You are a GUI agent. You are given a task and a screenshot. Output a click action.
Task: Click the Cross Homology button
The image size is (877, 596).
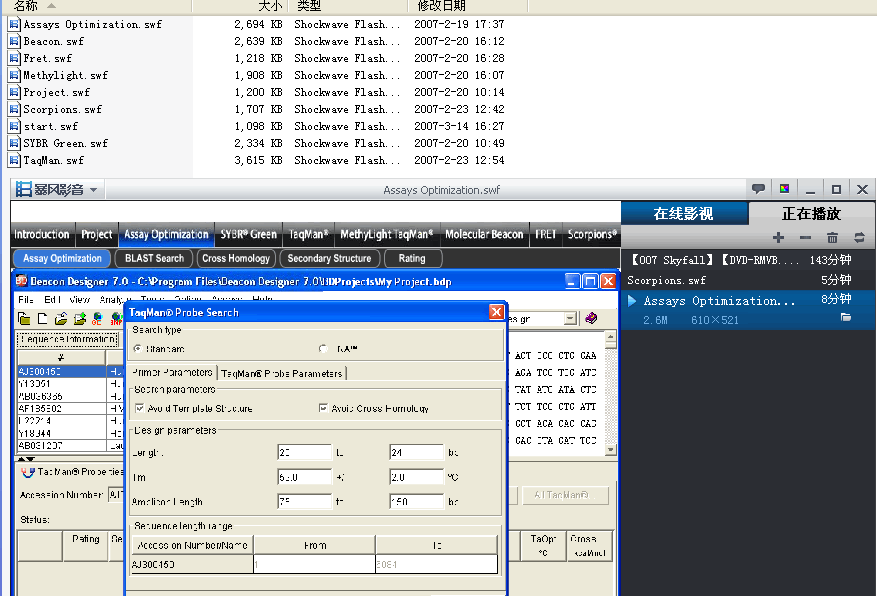click(x=235, y=258)
